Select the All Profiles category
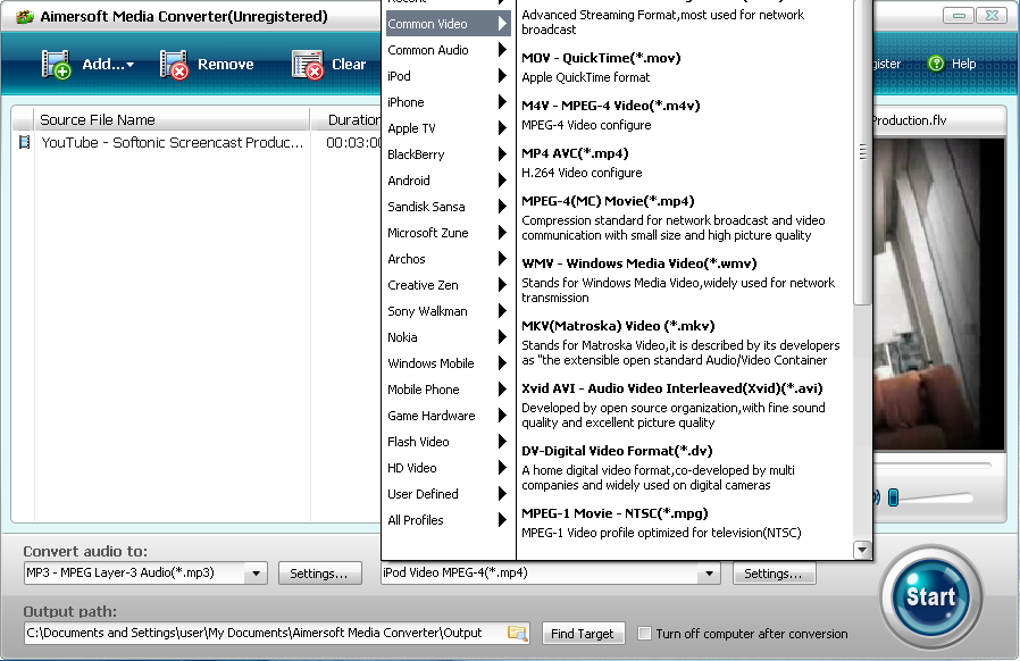Screen dimensions: 1020x661 [448, 520]
